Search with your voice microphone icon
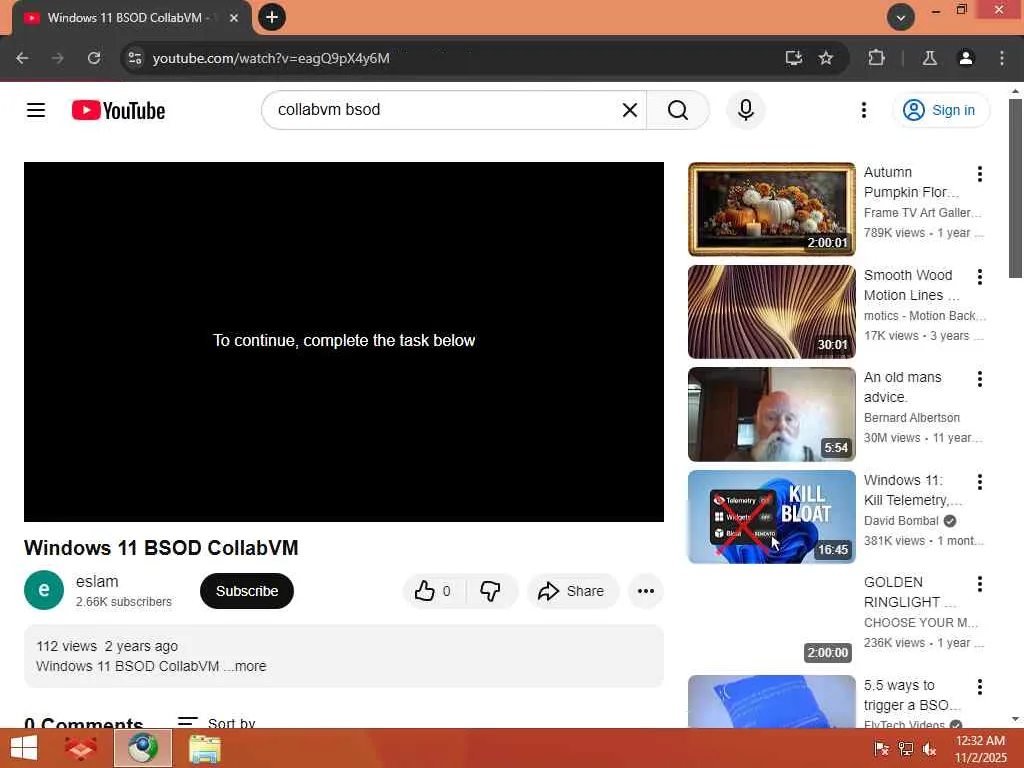1024x768 pixels. pos(746,110)
